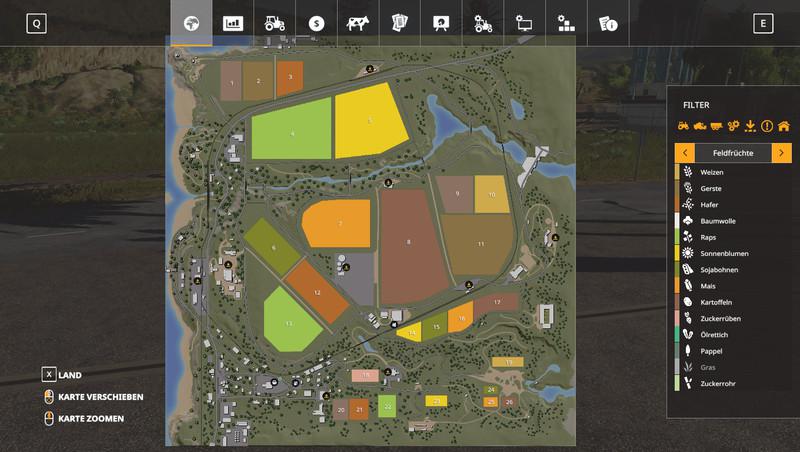The width and height of the screenshot is (800, 452).
Task: Open the tutorial presentation board icon
Action: coord(440,23)
